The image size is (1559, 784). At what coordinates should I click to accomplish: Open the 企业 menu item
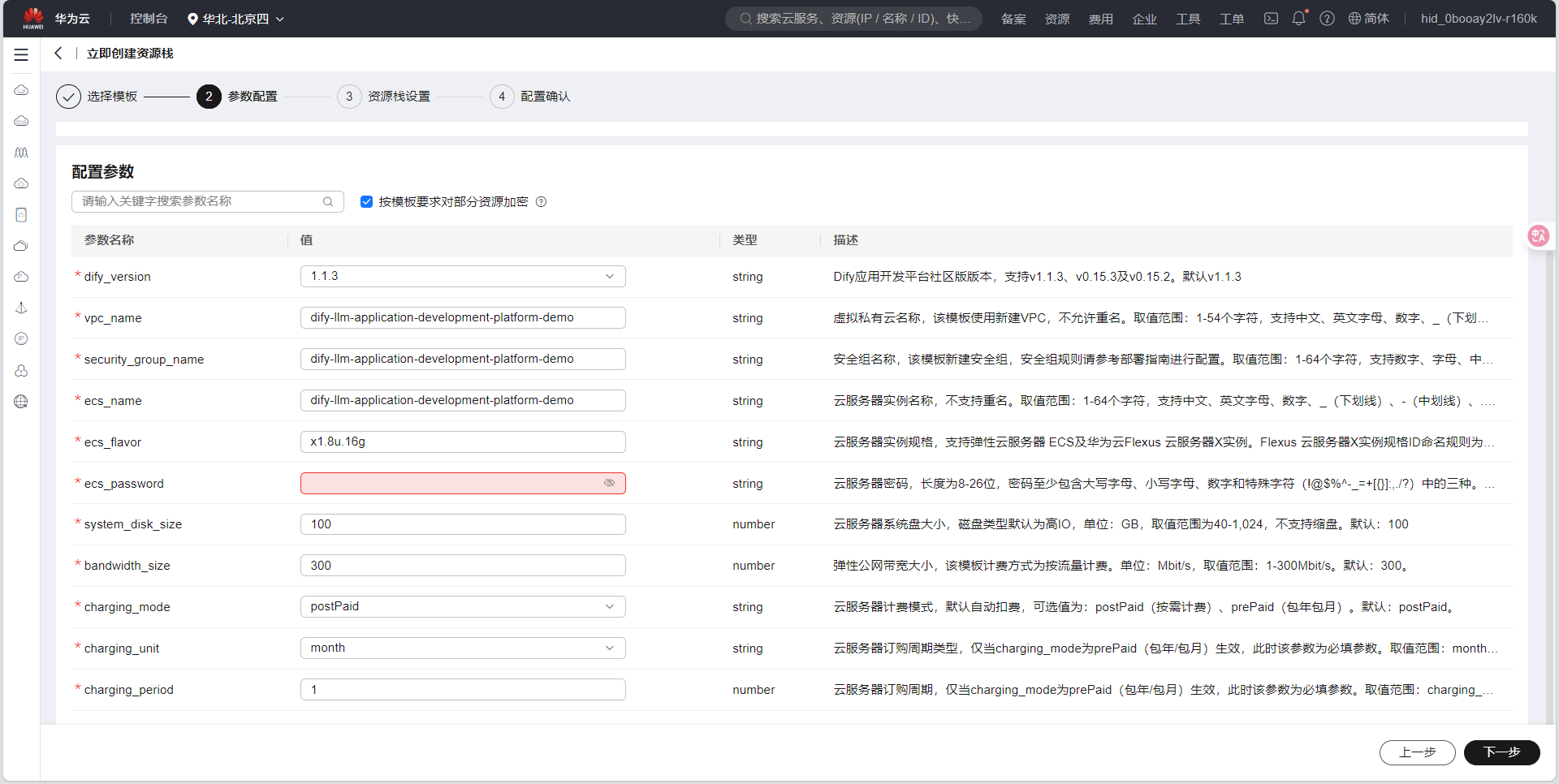coord(1145,19)
